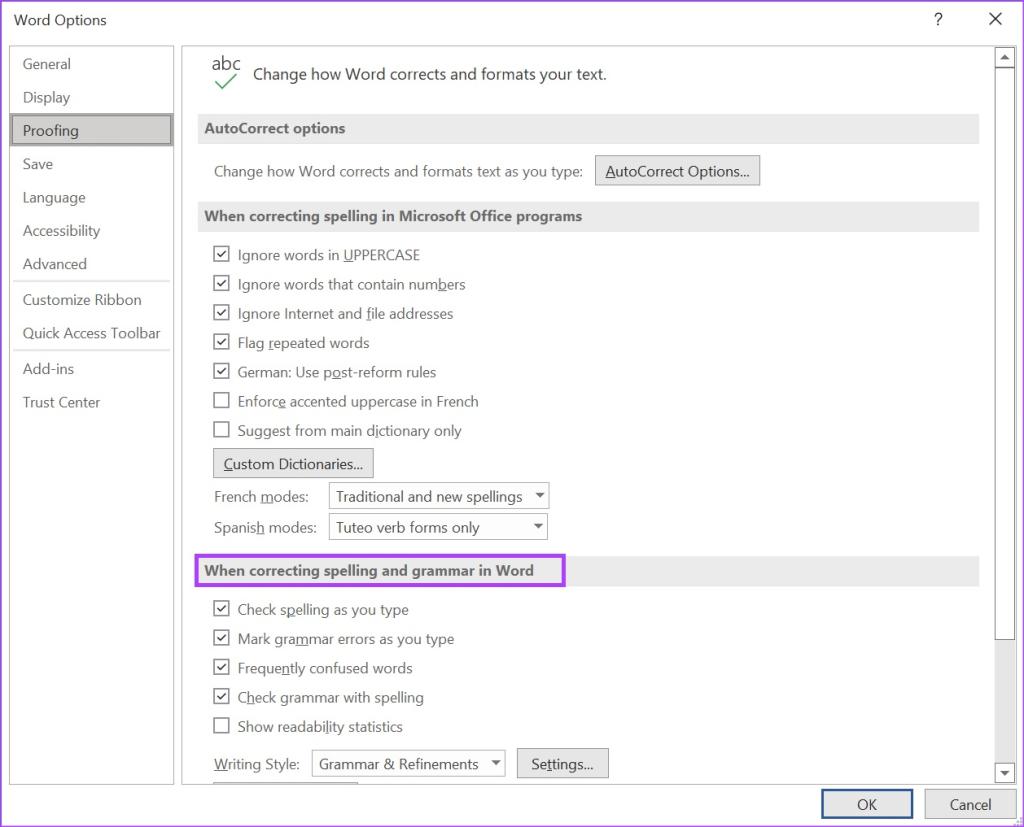The image size is (1024, 827).
Task: Close the Word Options dialog
Action: coord(995,19)
